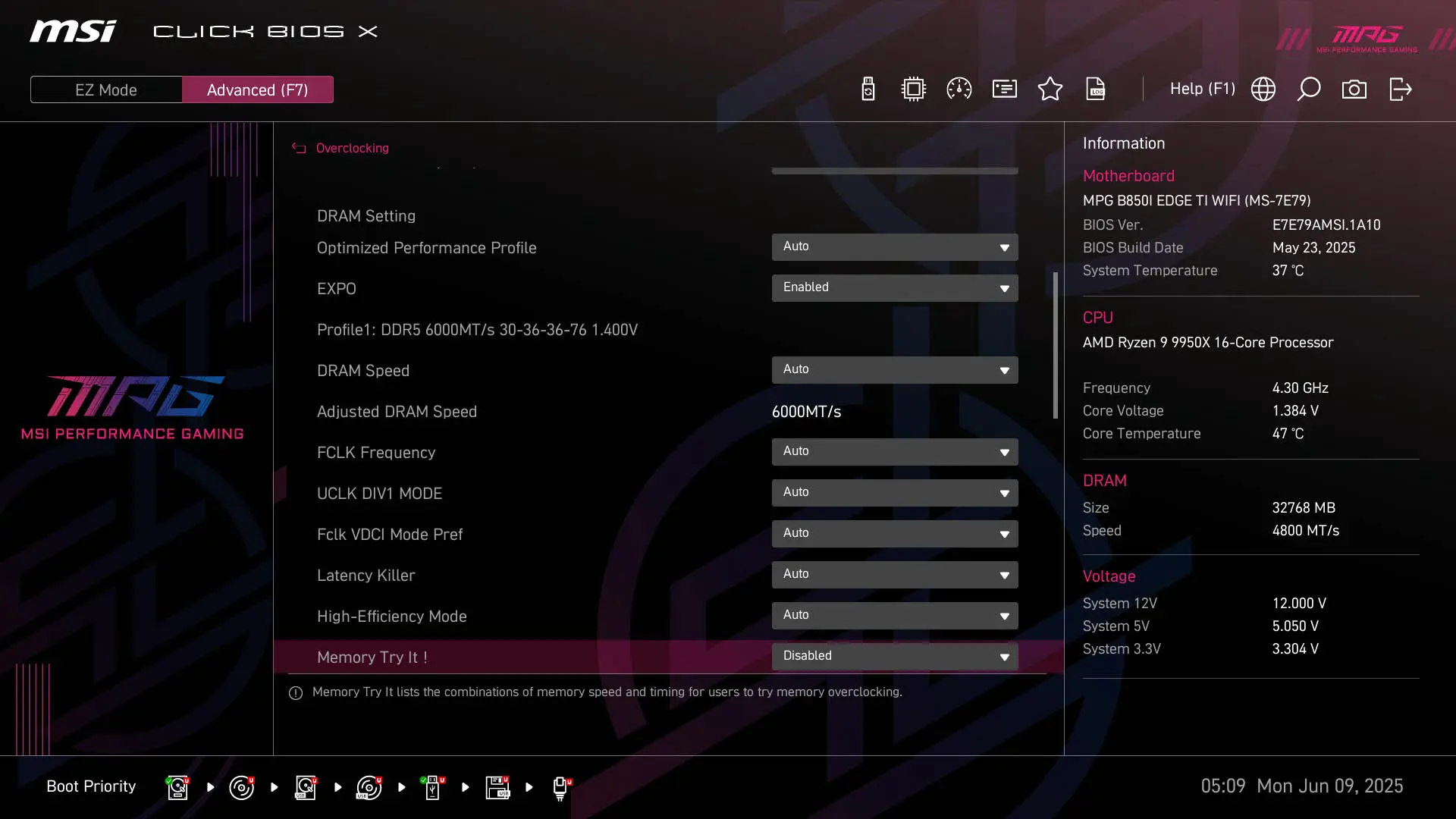
Task: Go back via Overclocking breadcrumb
Action: click(x=352, y=148)
